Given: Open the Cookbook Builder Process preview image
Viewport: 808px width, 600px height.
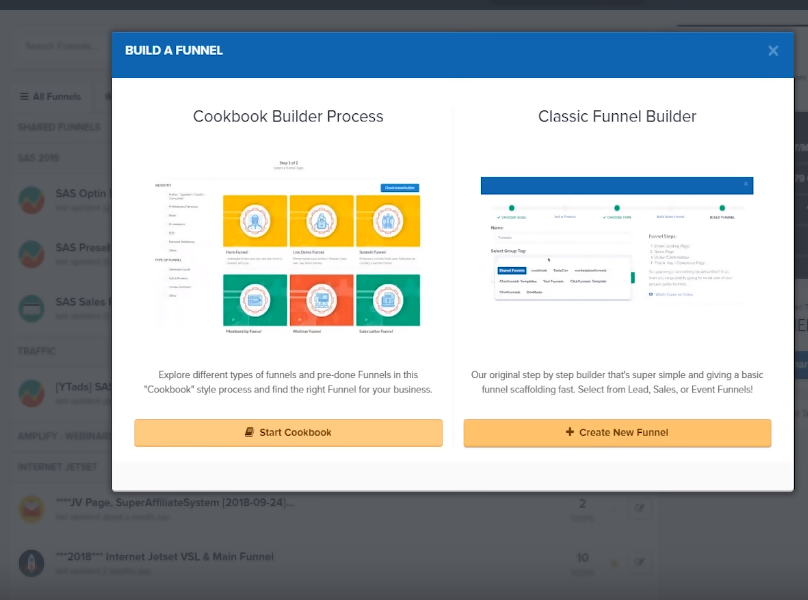Looking at the screenshot, I should click(x=288, y=247).
